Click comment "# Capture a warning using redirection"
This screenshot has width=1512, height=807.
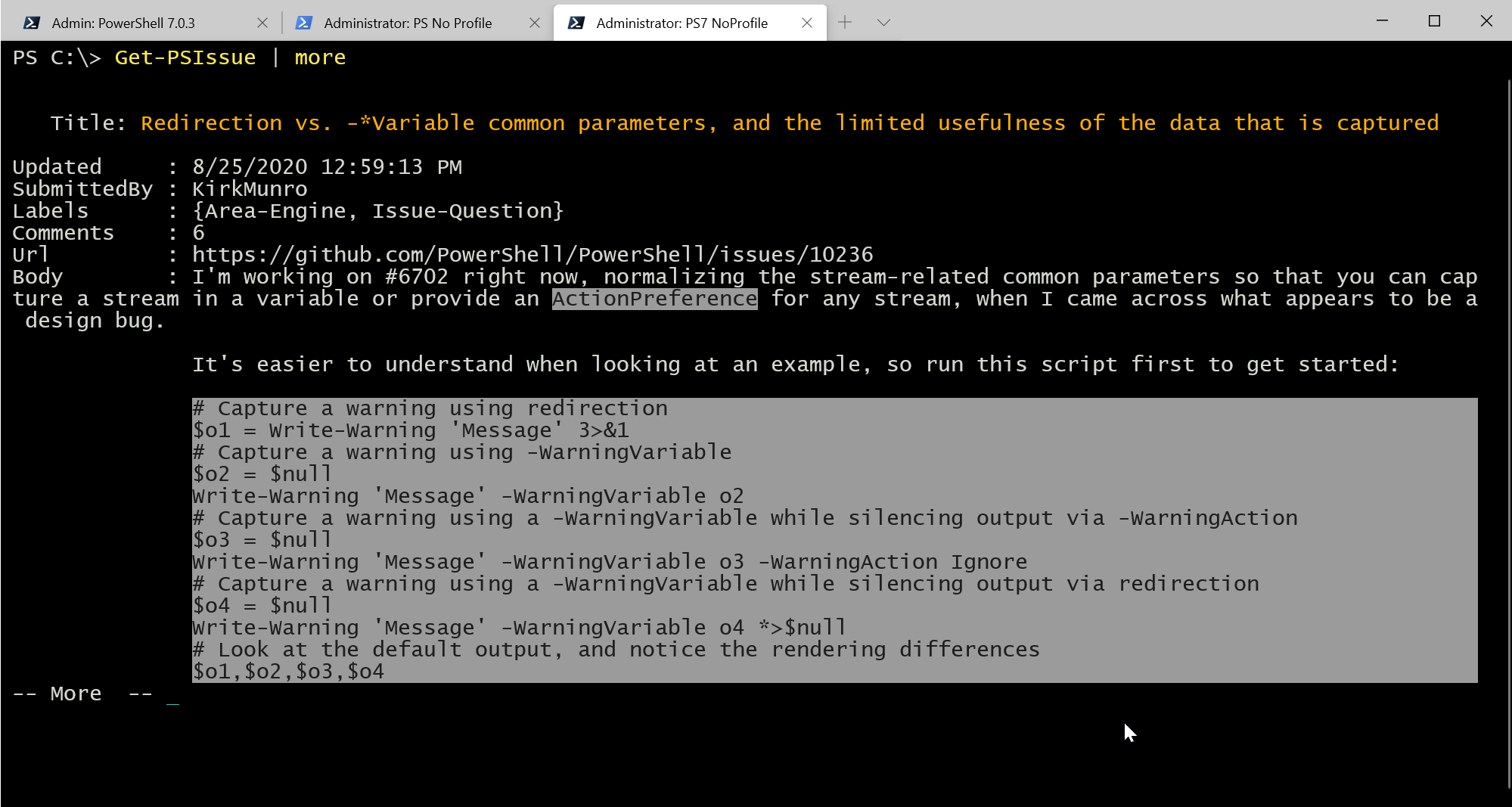coord(430,408)
